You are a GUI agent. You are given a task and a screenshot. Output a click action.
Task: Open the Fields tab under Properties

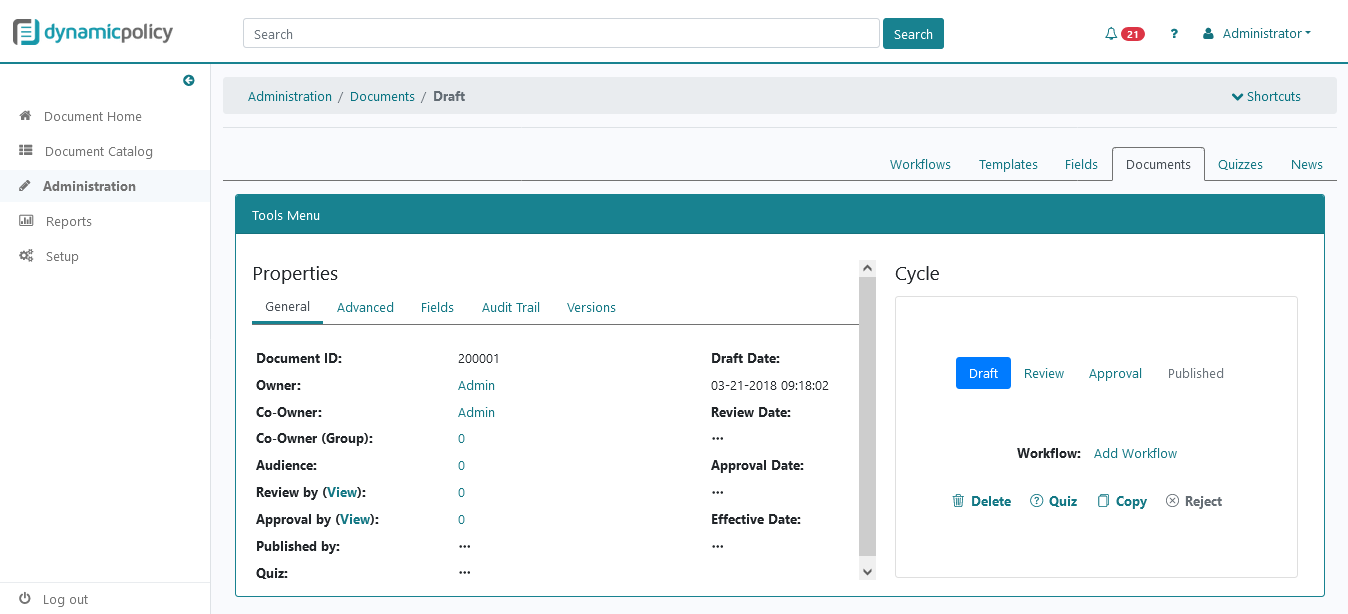point(437,308)
